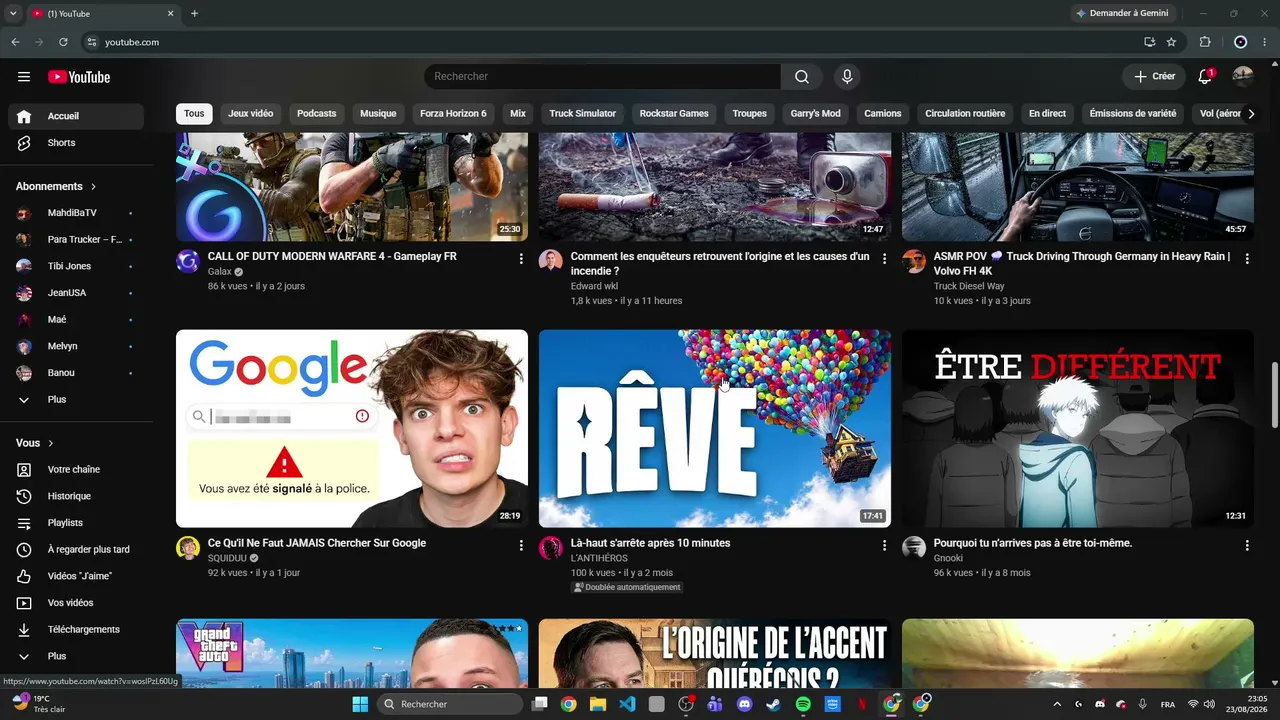Select the Tous filter chip

pos(194,114)
